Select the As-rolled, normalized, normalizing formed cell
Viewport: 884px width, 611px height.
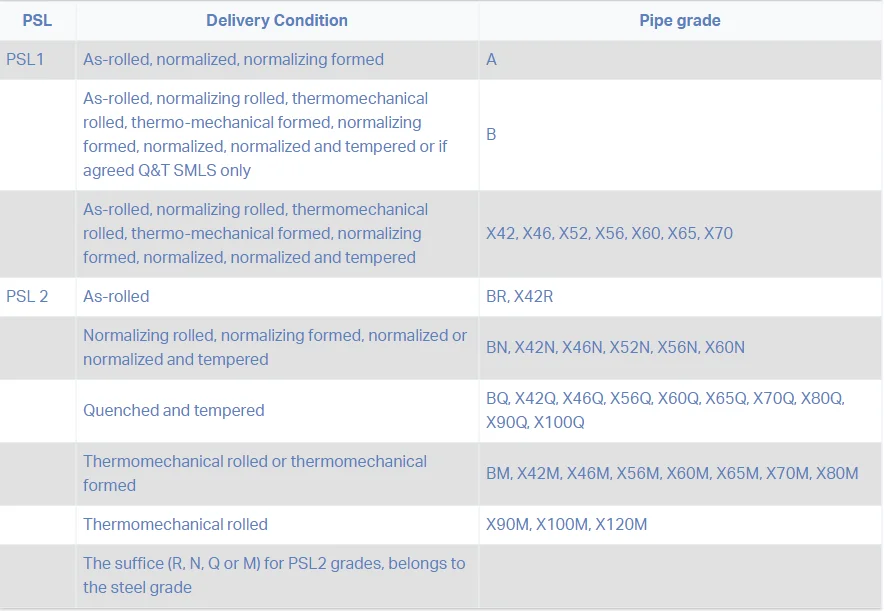[x=233, y=59]
